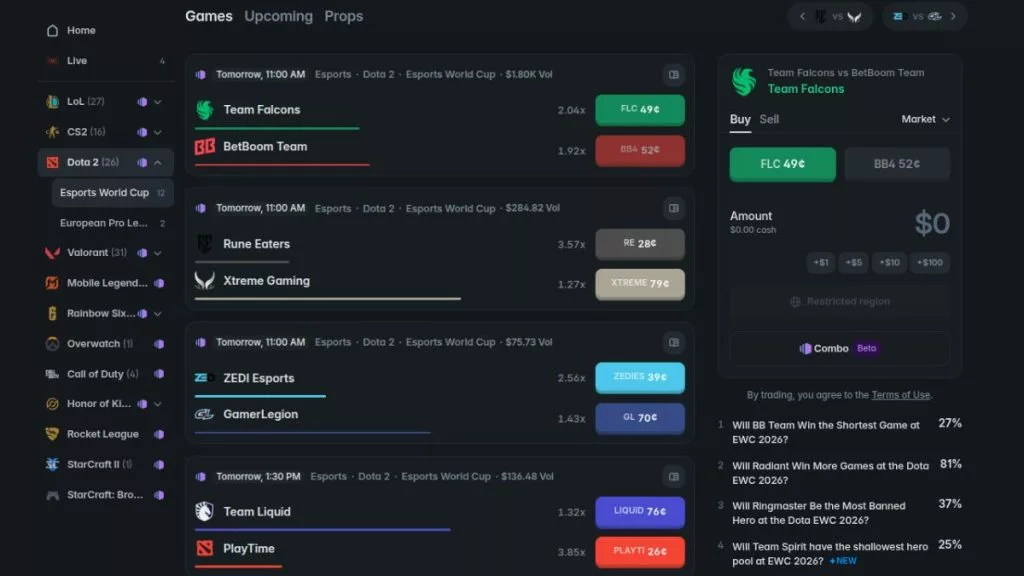Viewport: 1024px width, 576px height.
Task: Click the Combo Beta button
Action: pos(839,349)
